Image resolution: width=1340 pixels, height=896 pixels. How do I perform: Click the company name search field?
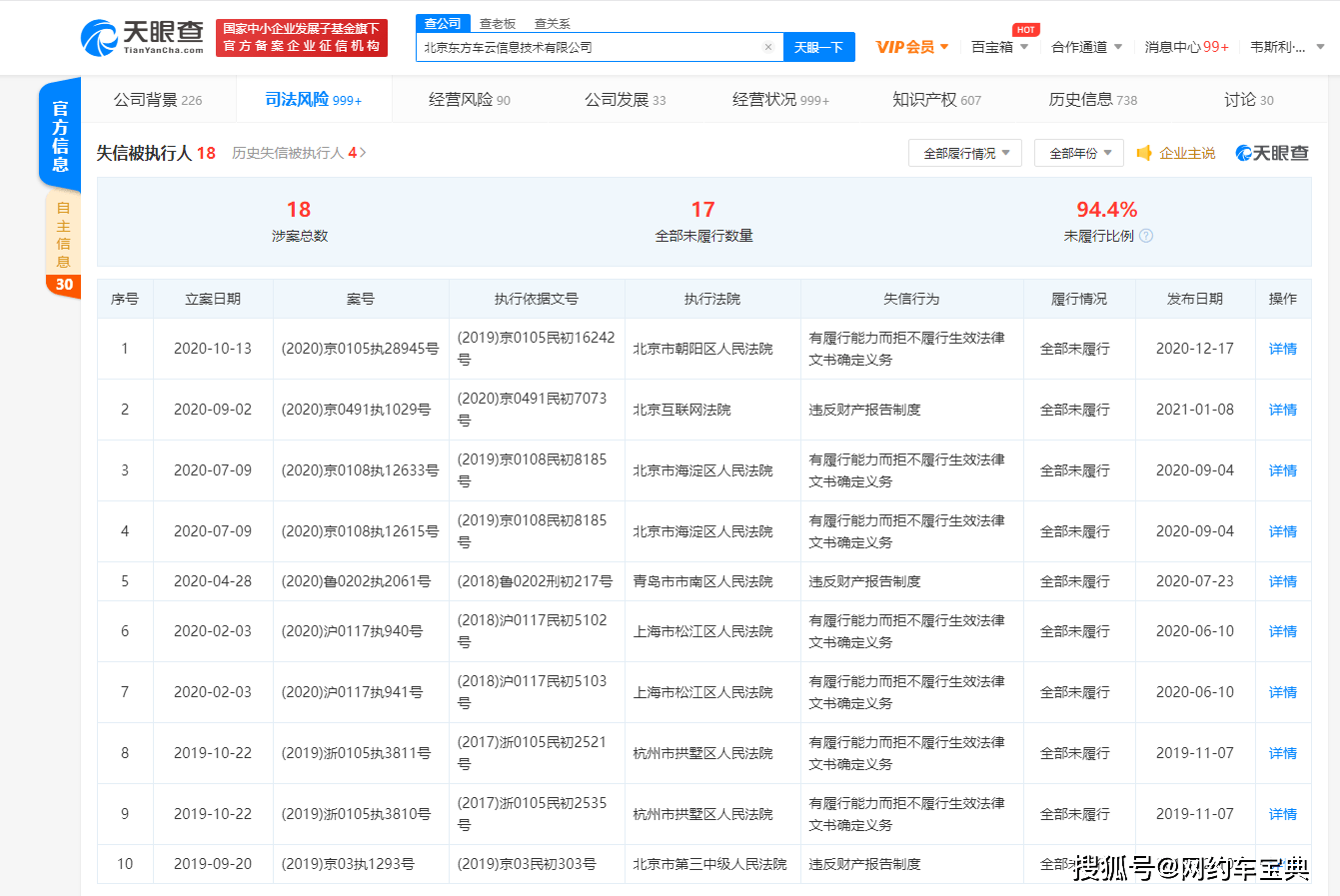[590, 47]
